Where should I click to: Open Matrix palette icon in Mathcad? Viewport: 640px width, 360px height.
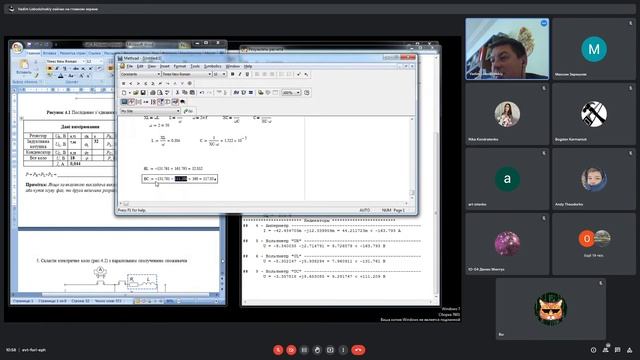pos(139,102)
